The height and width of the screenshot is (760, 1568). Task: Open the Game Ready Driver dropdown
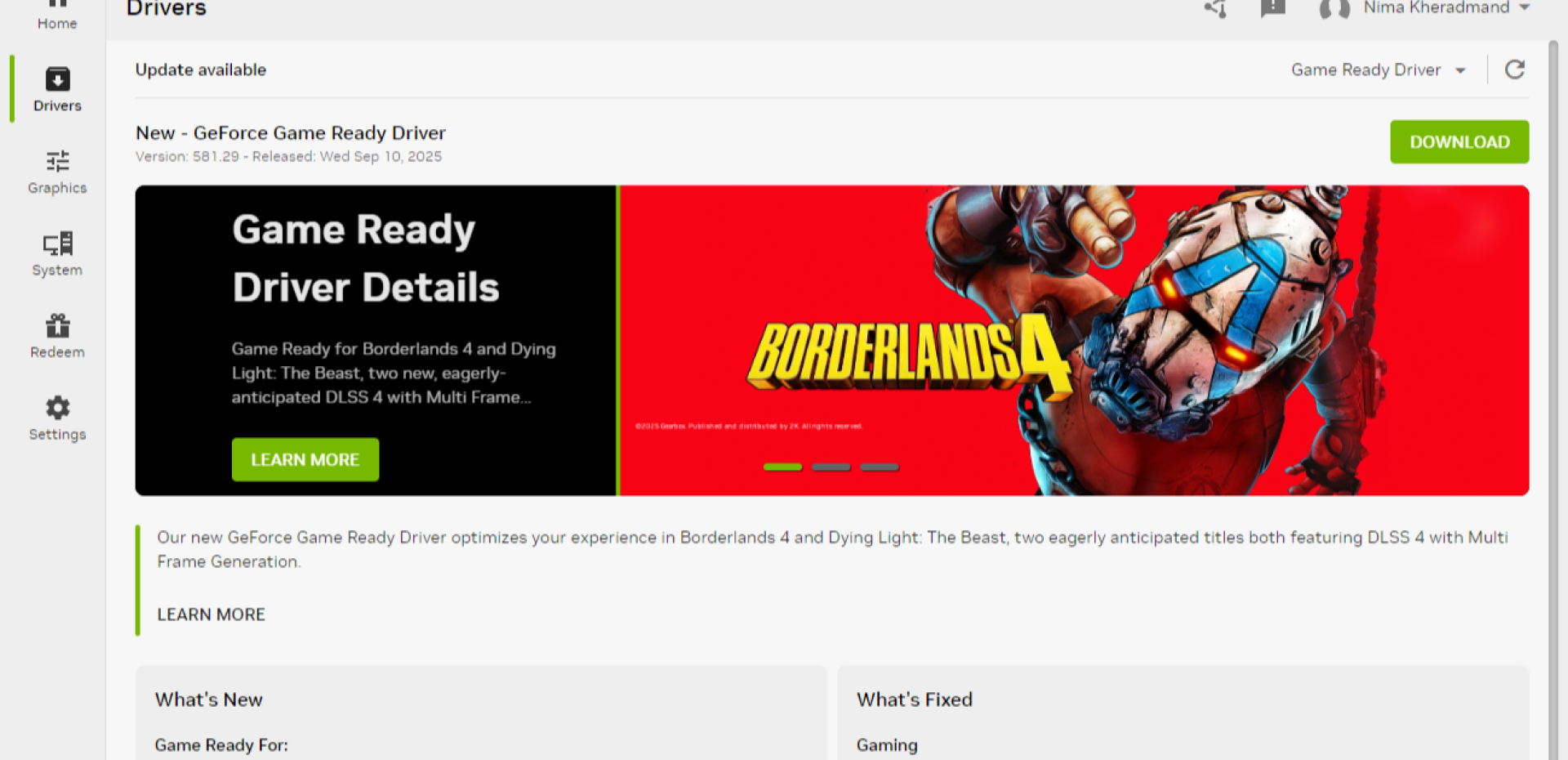coord(1378,70)
